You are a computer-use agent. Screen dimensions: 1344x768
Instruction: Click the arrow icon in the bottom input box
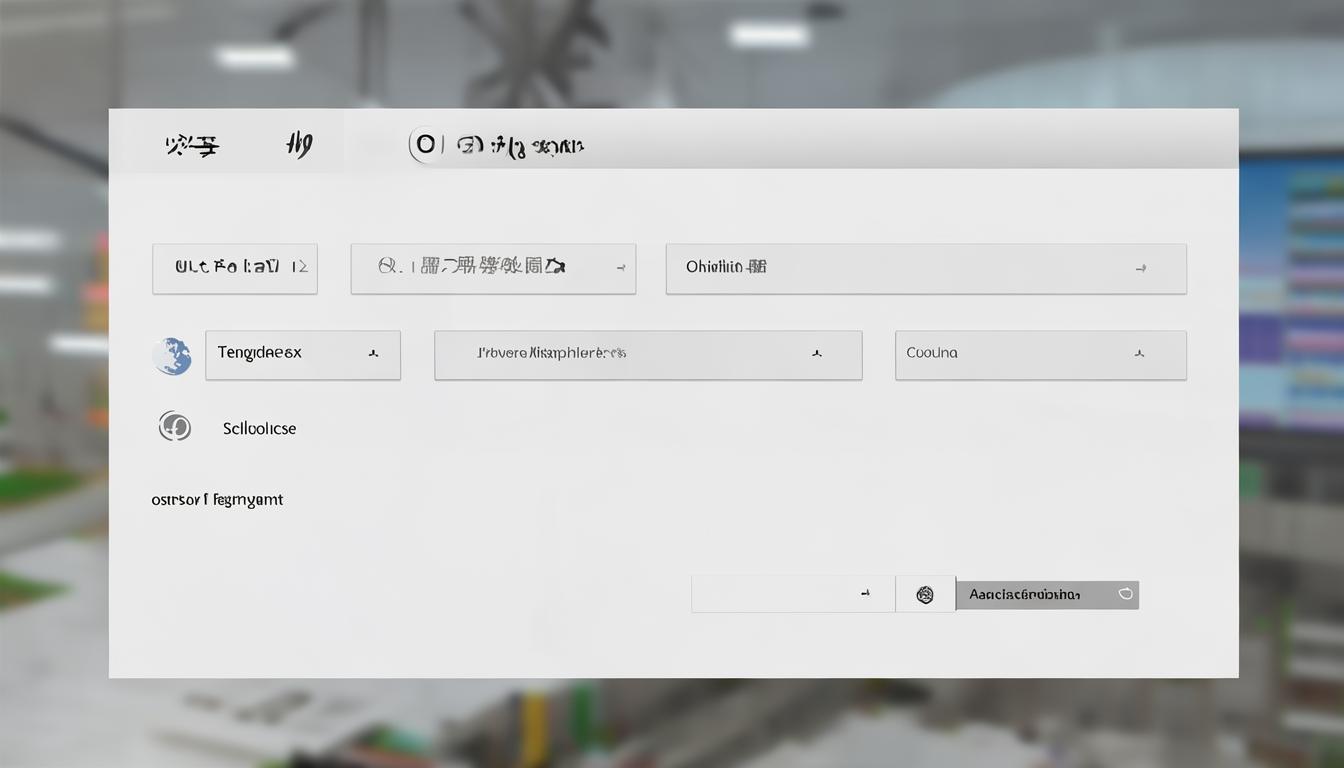click(866, 593)
